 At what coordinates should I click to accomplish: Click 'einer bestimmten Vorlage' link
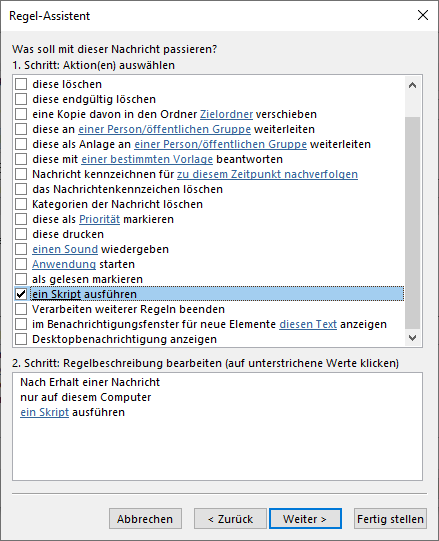pos(147,159)
